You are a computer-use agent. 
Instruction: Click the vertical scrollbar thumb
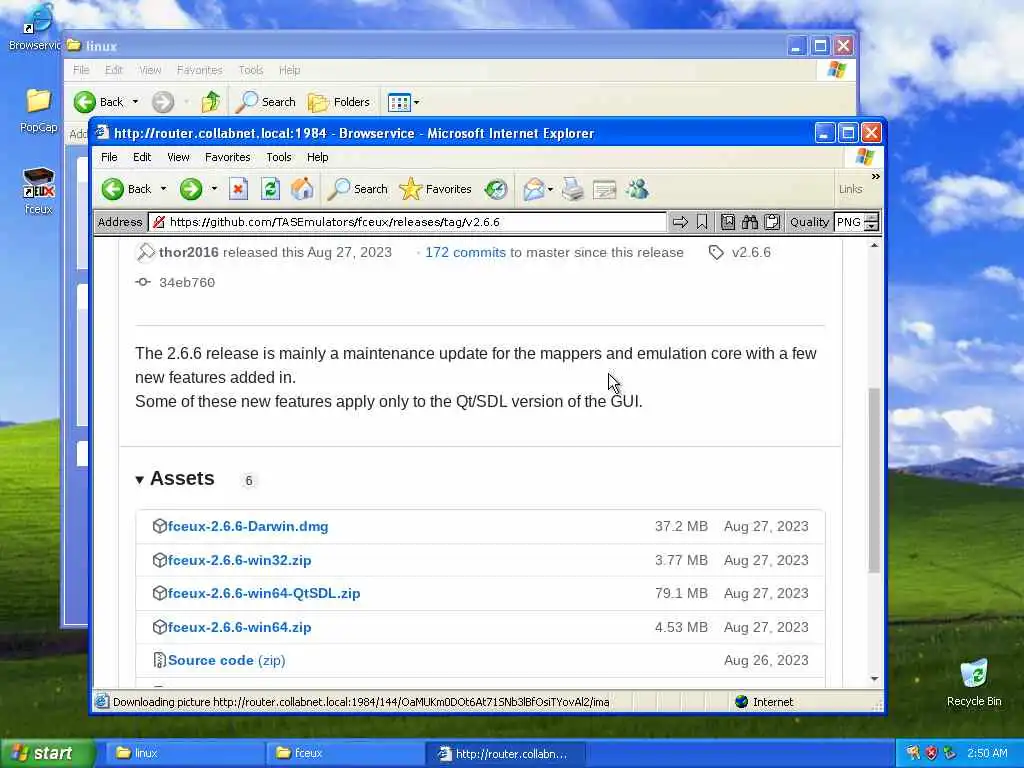pyautogui.click(x=874, y=481)
